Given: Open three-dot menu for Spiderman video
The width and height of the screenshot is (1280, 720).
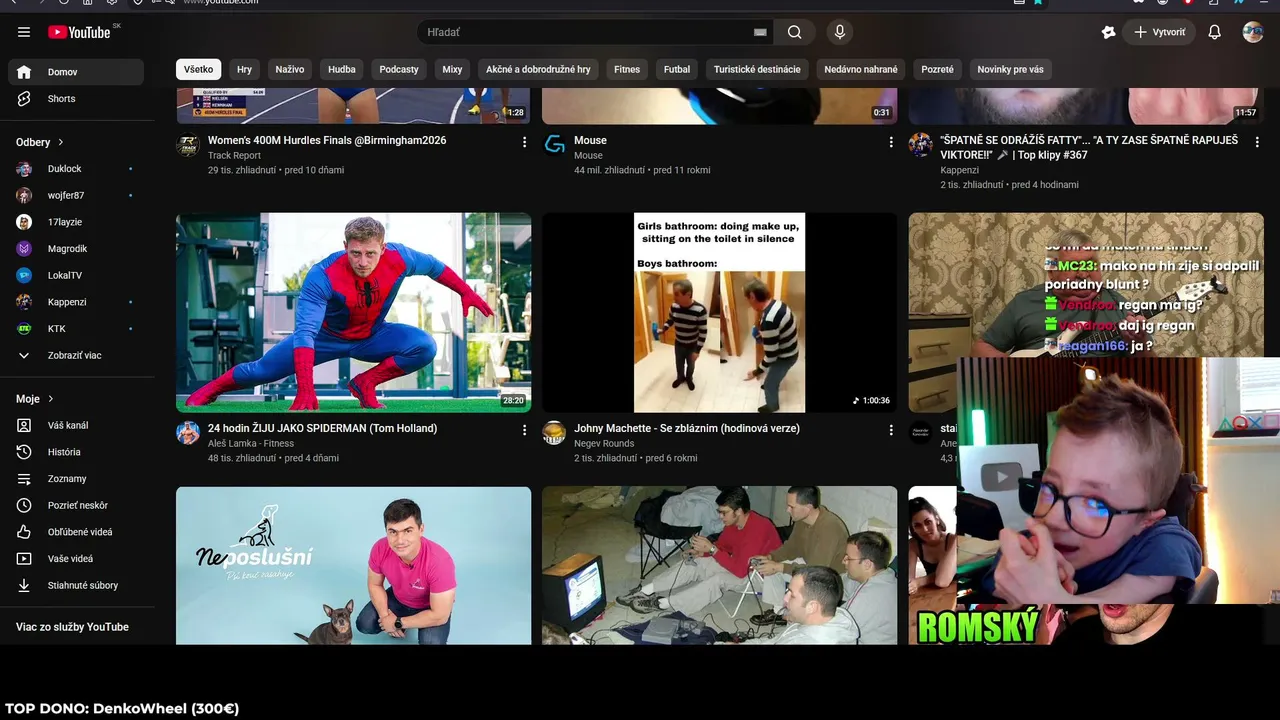Looking at the screenshot, I should (524, 430).
